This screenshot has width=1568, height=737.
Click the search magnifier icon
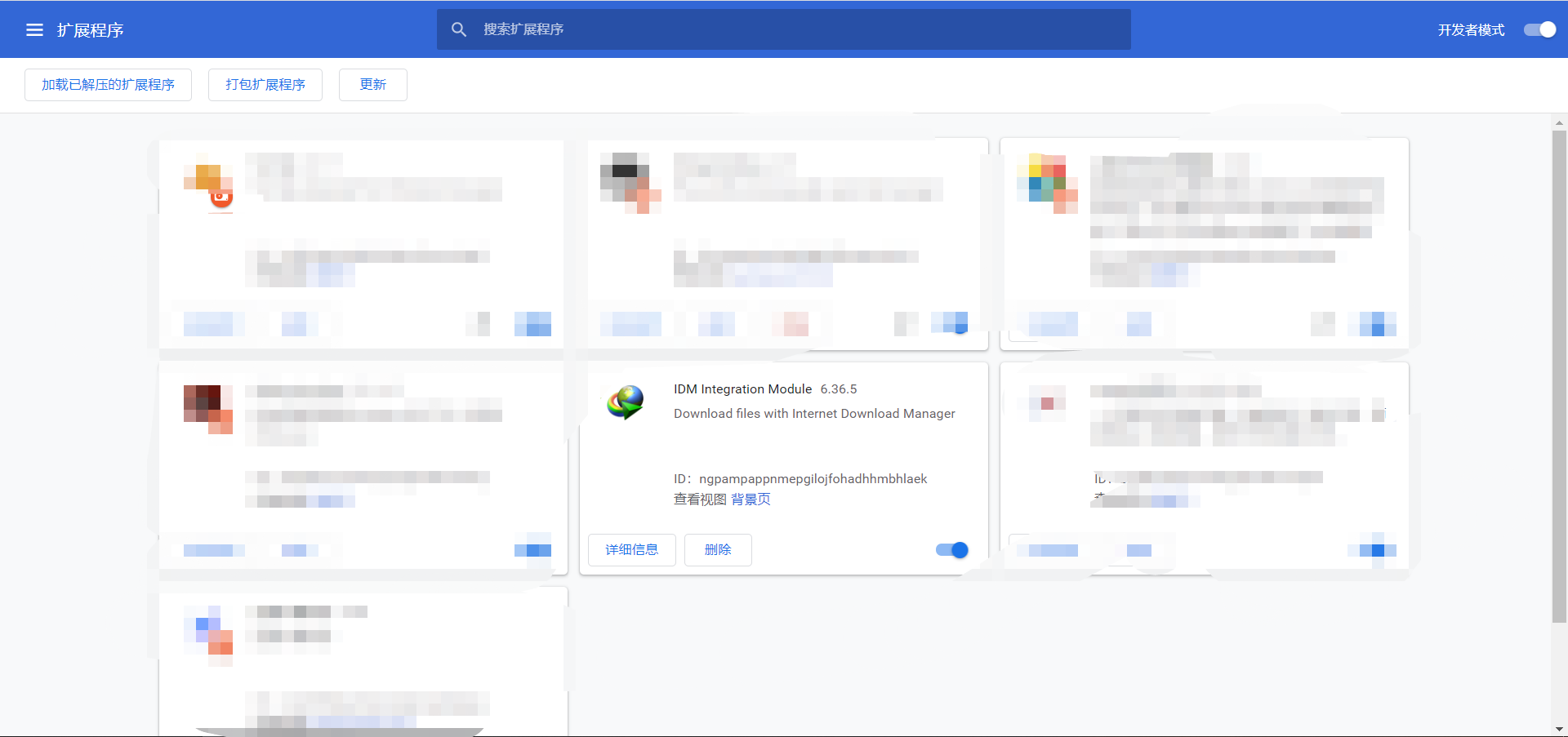[459, 29]
